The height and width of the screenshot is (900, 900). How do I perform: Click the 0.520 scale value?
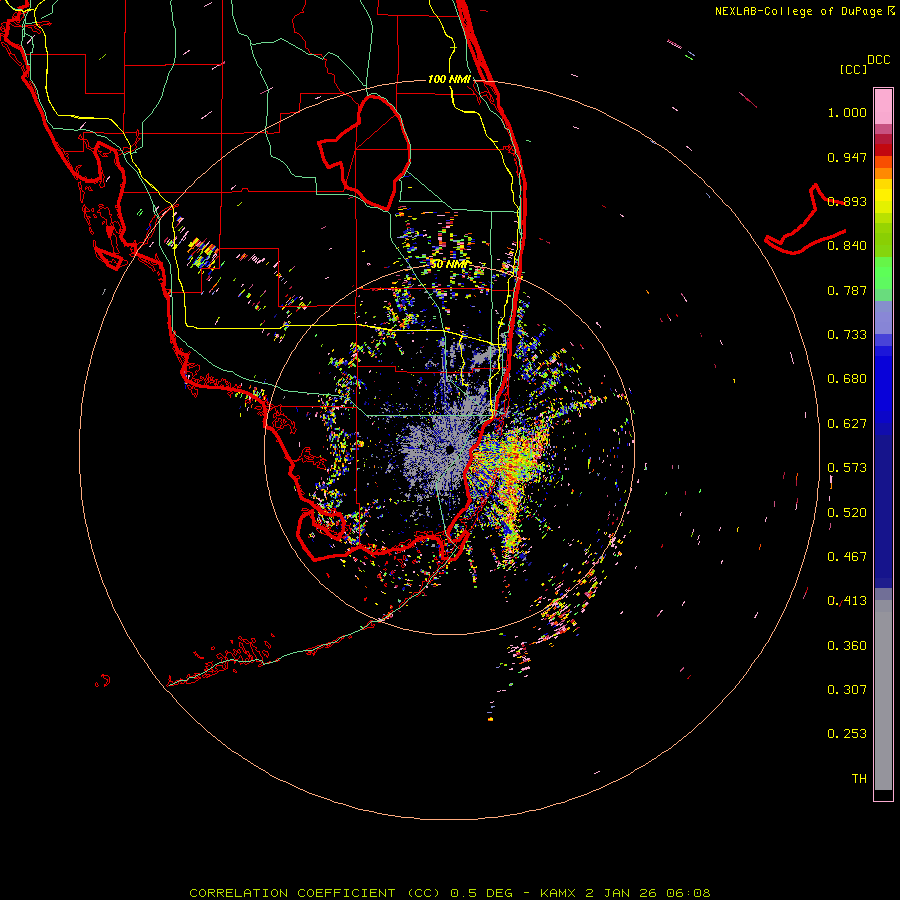(847, 513)
